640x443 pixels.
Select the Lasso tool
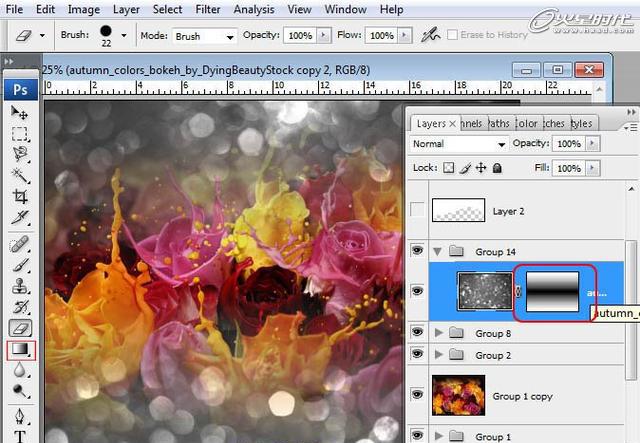[x=19, y=154]
